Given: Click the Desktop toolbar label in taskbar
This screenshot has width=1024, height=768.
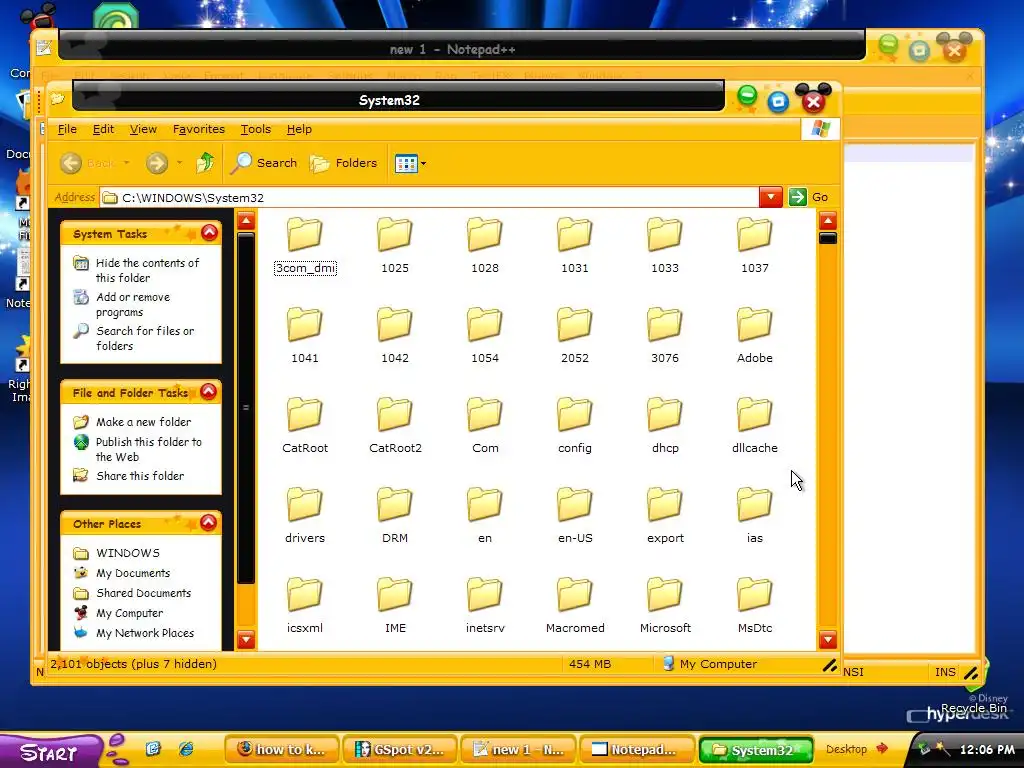Looking at the screenshot, I should [846, 749].
